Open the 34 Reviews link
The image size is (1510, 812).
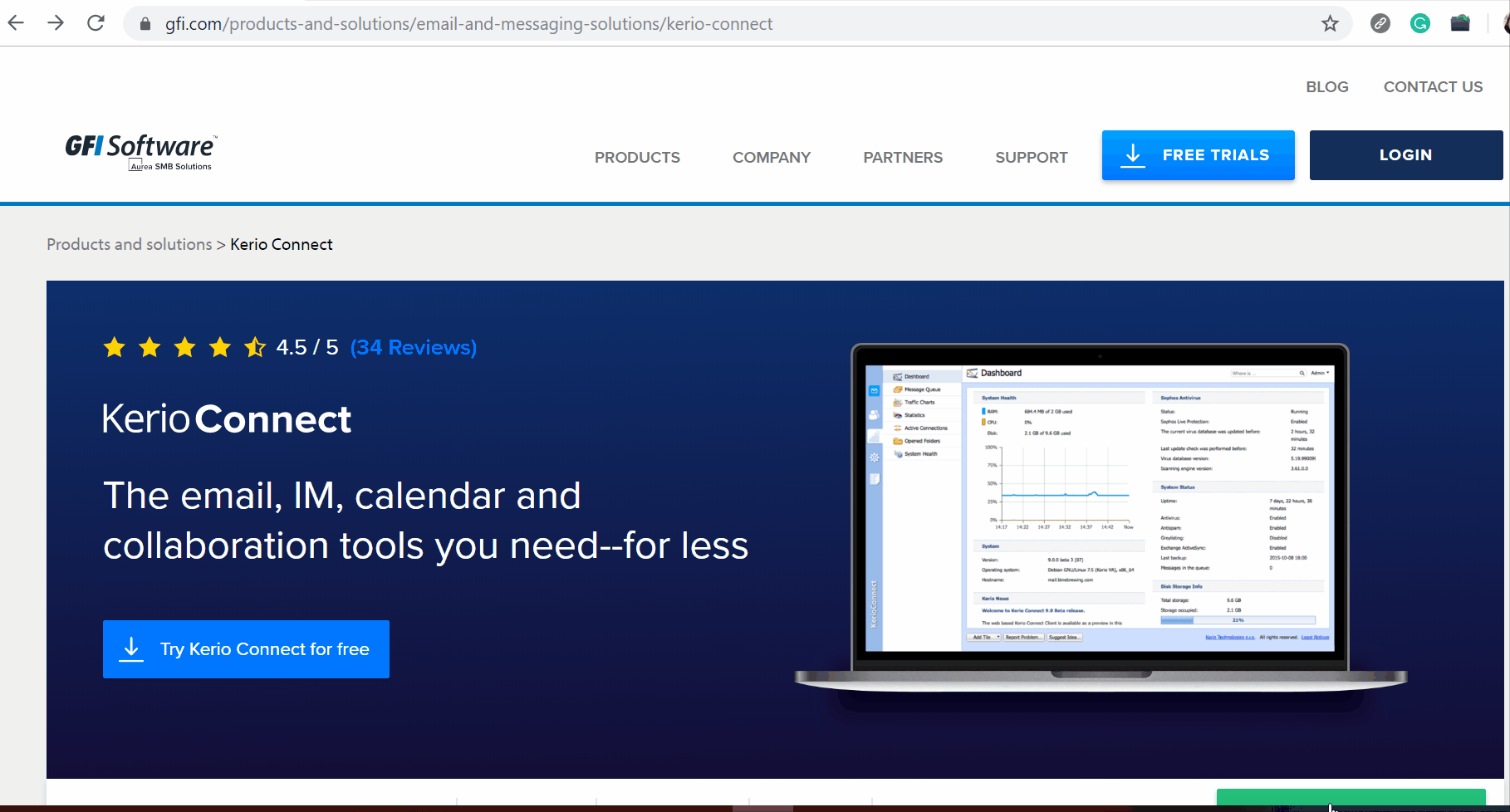414,347
